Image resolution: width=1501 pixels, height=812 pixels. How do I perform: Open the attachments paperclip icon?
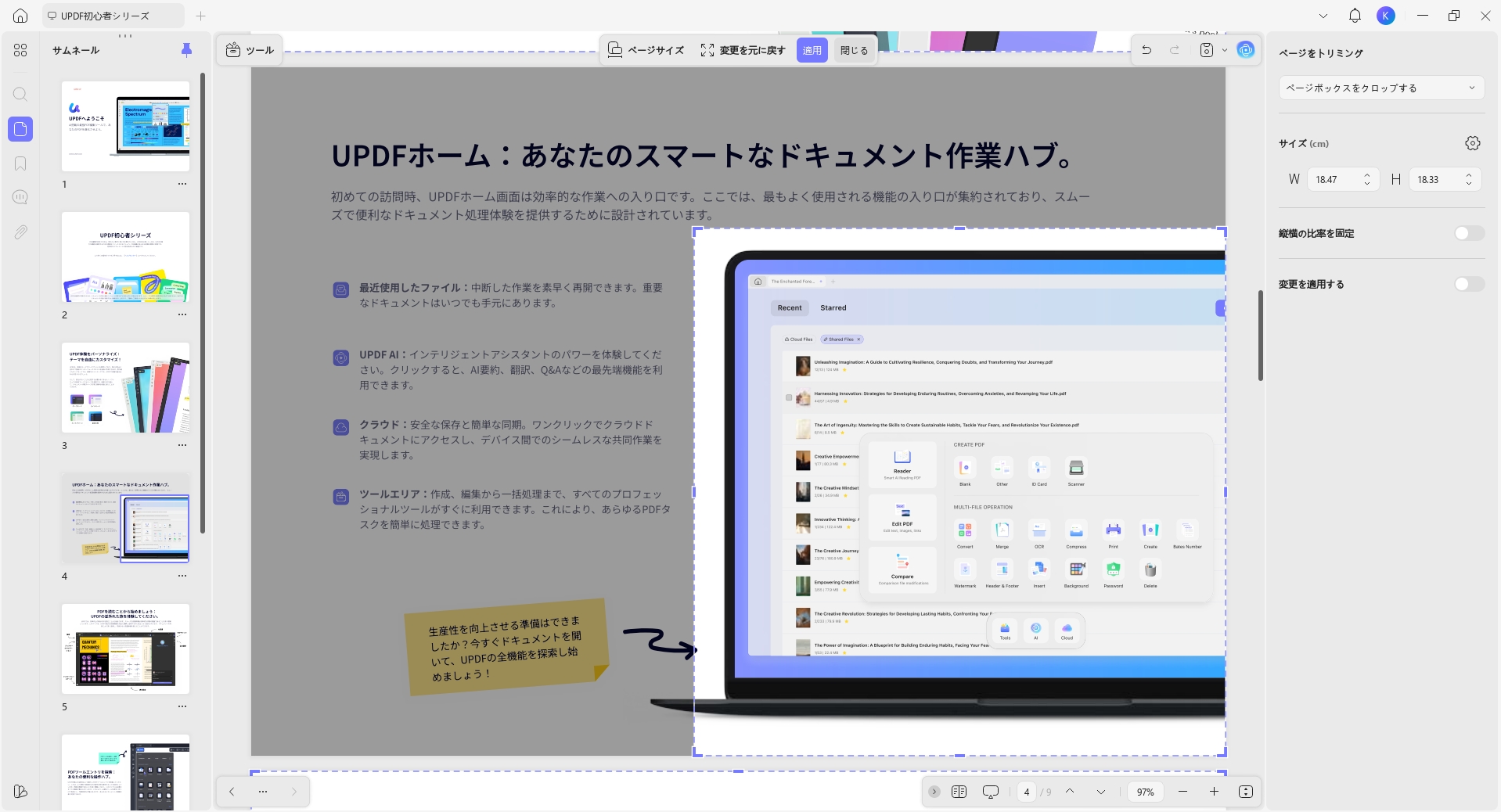point(20,232)
